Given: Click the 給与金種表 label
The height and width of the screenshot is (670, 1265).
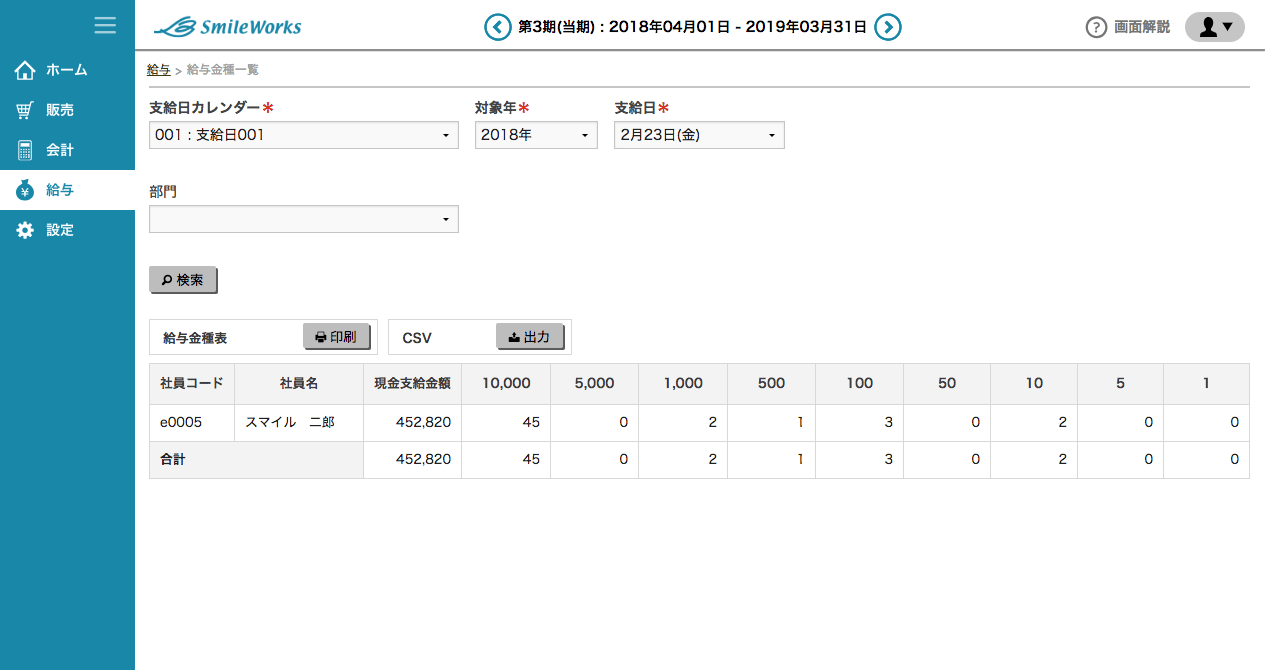Looking at the screenshot, I should 195,339.
